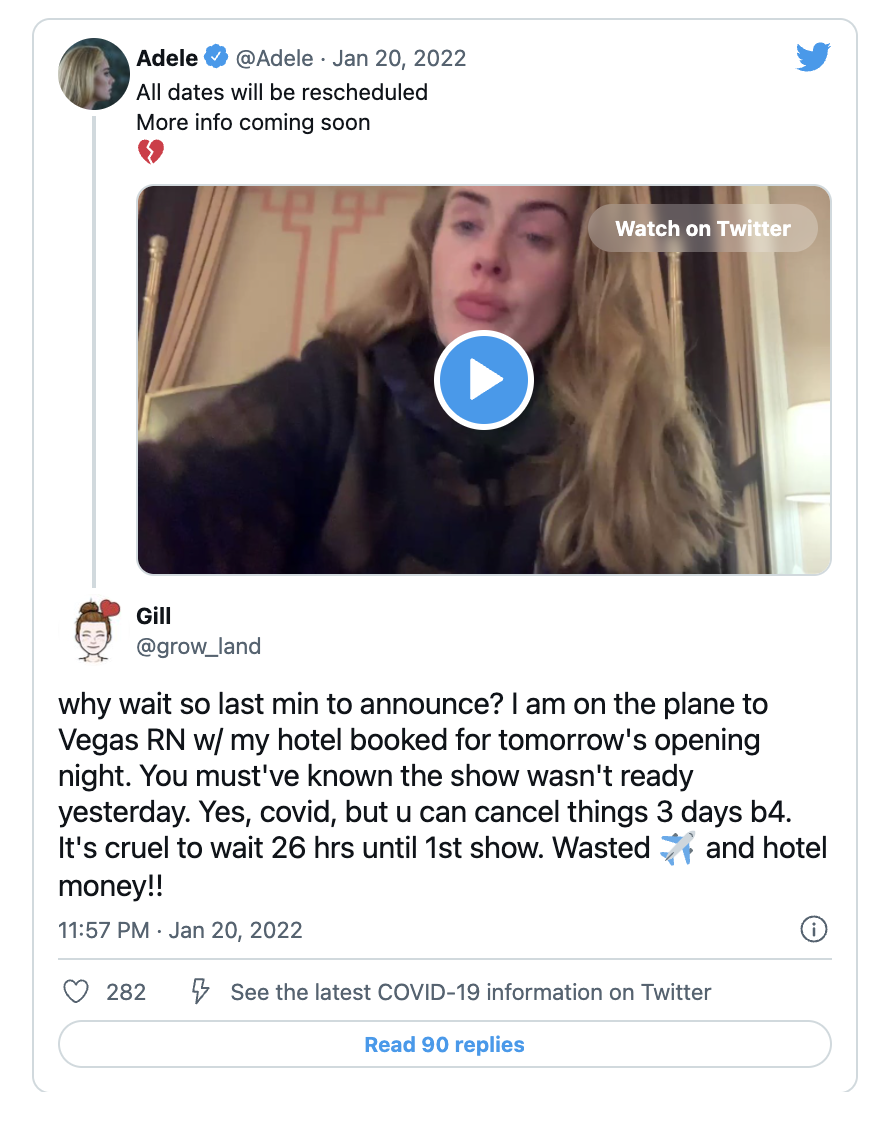Screen dimensions: 882x1126
Task: Play the embedded video
Action: pos(484,380)
